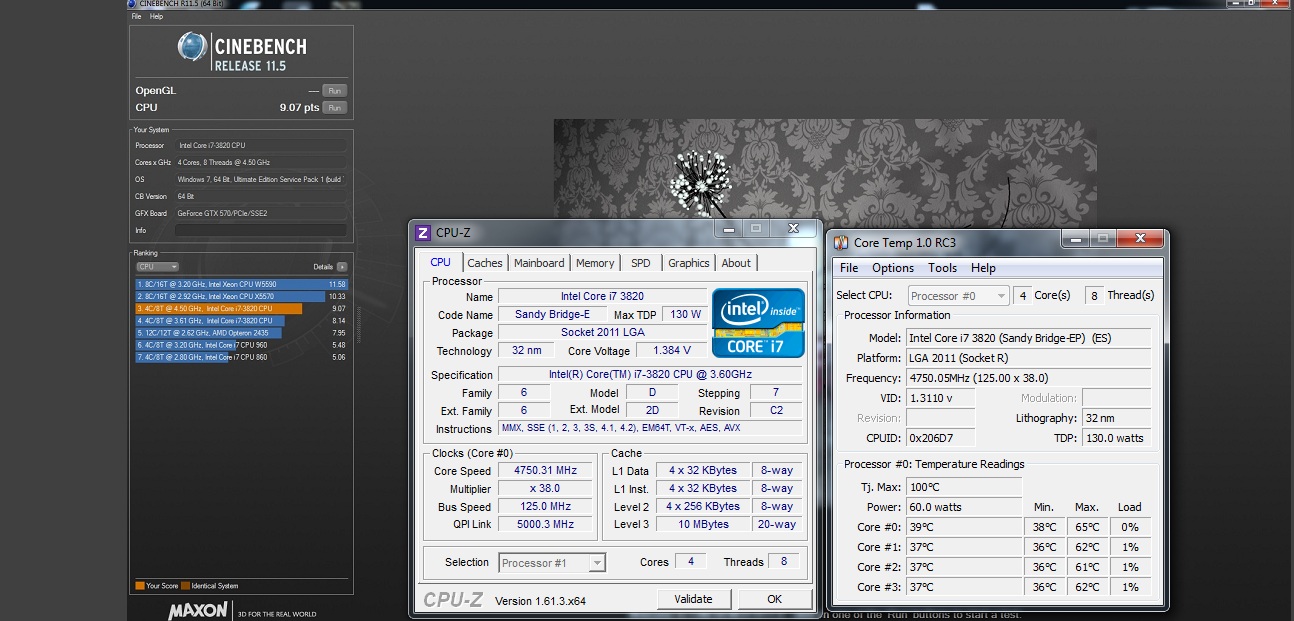Click the Core #1 max temperature 62°C

1087,547
